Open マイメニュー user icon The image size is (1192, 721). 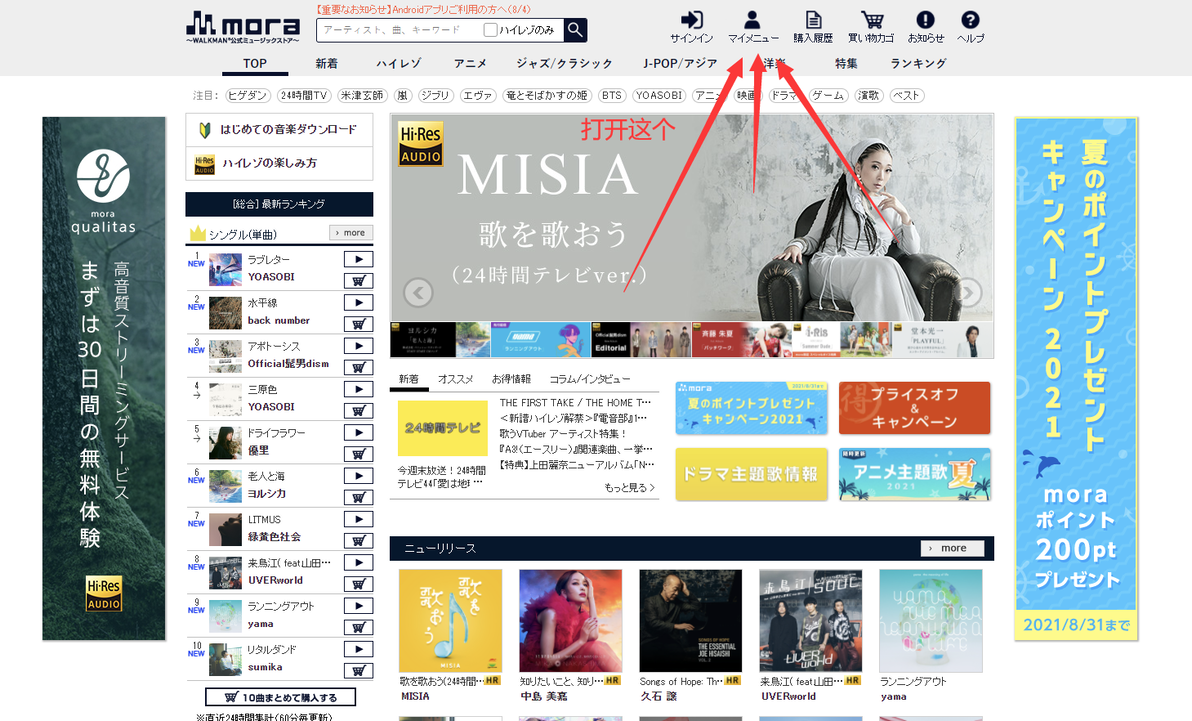(x=753, y=27)
